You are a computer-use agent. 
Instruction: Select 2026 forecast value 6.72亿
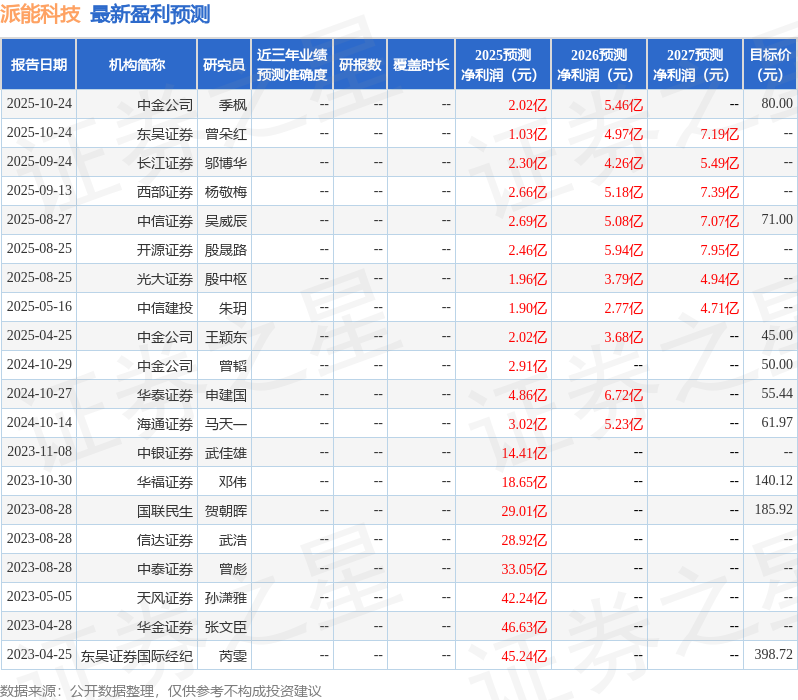(624, 395)
